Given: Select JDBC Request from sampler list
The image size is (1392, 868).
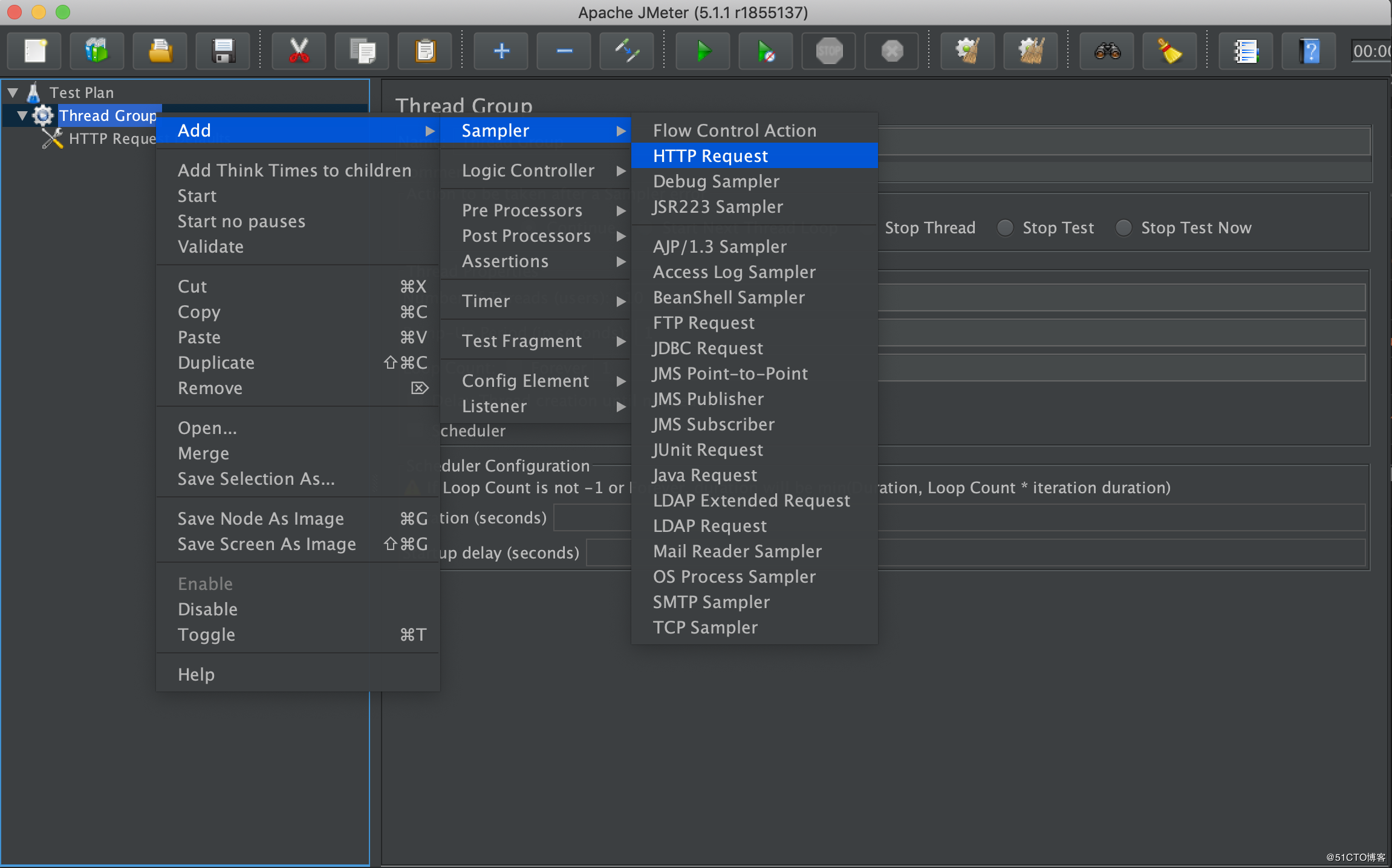Looking at the screenshot, I should [754, 348].
